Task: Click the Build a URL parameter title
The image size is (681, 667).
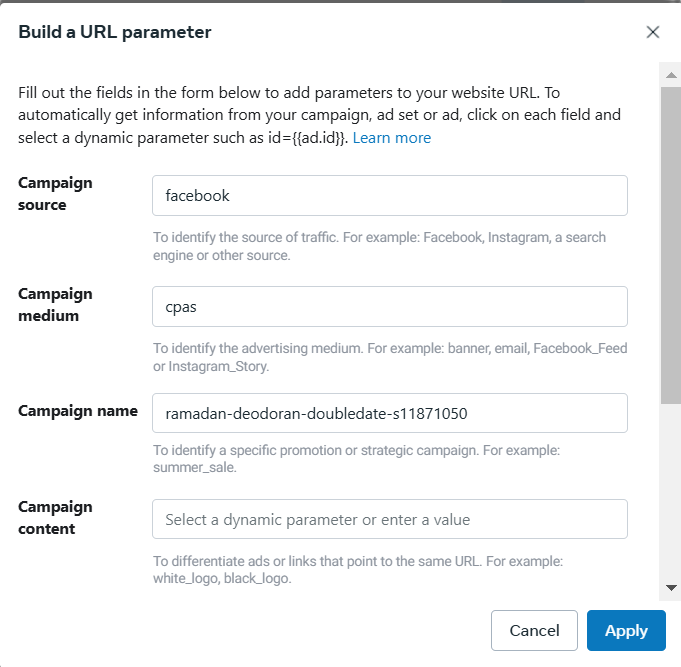Action: click(115, 33)
